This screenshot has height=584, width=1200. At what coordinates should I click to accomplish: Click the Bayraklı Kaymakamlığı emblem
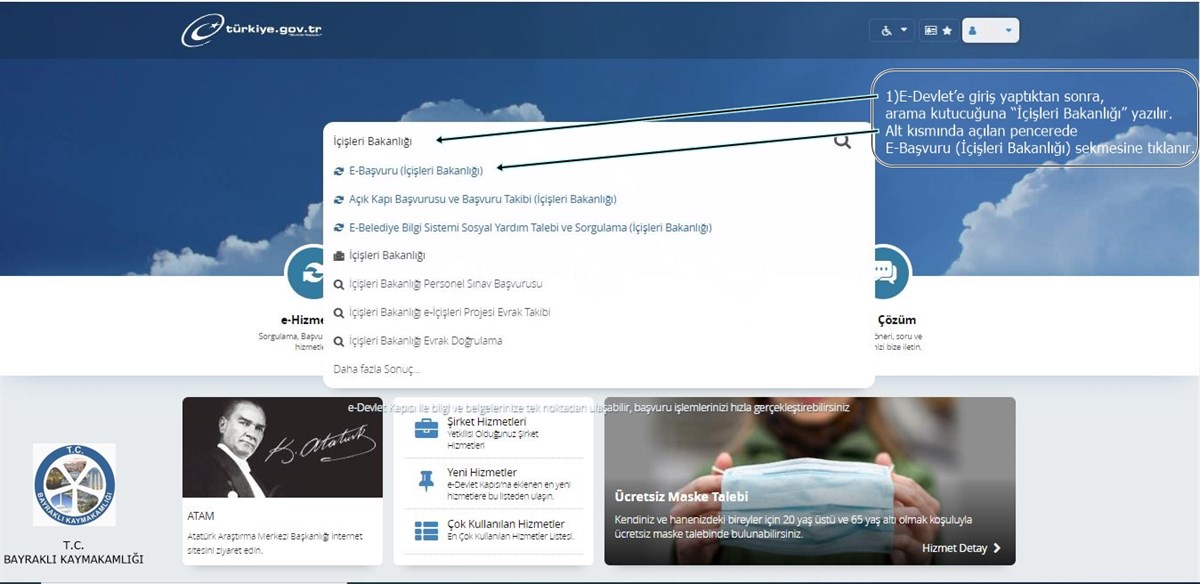74,485
